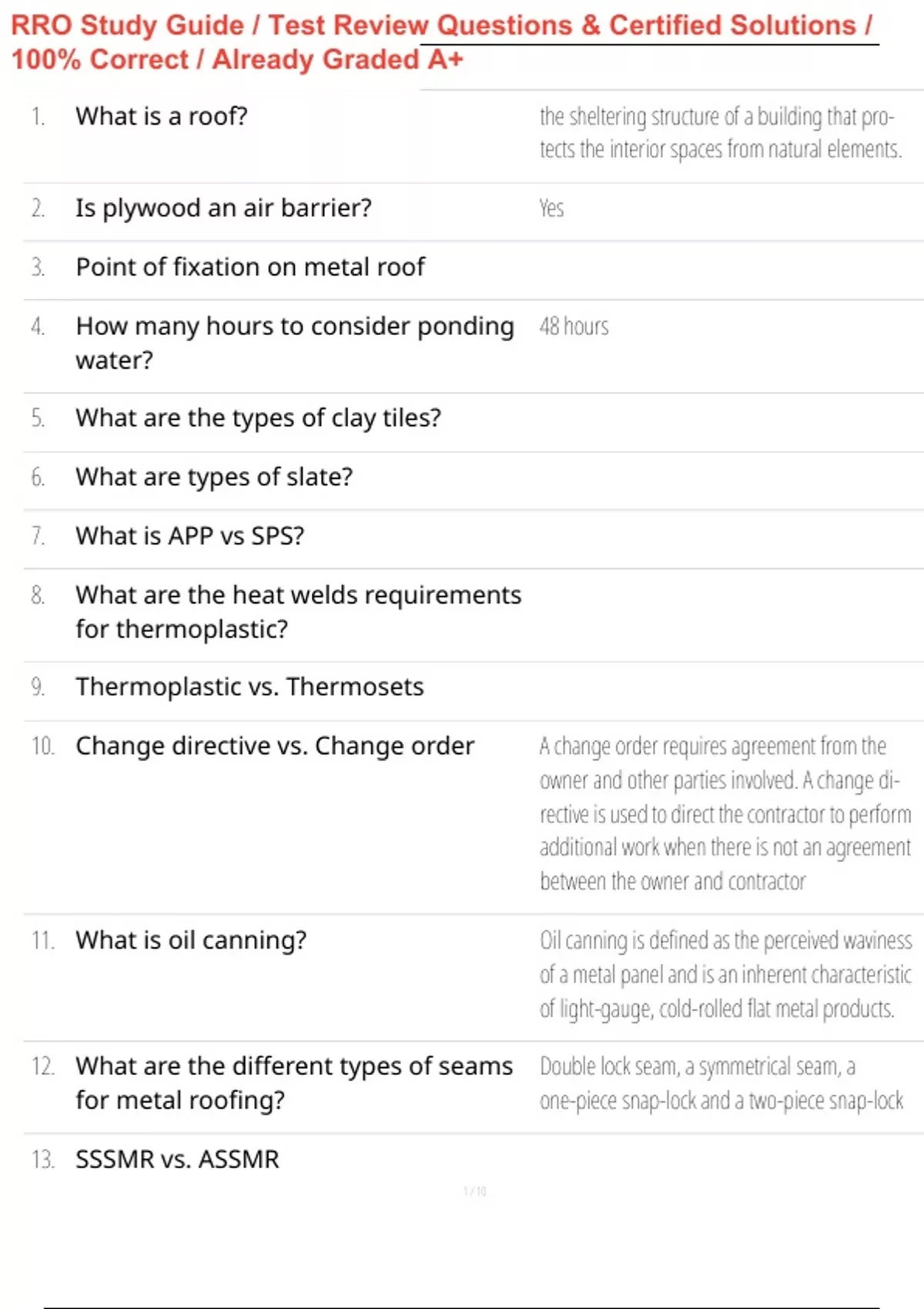Select 'What are the types of clay tiles?'
This screenshot has width=924, height=1309.
tap(259, 418)
